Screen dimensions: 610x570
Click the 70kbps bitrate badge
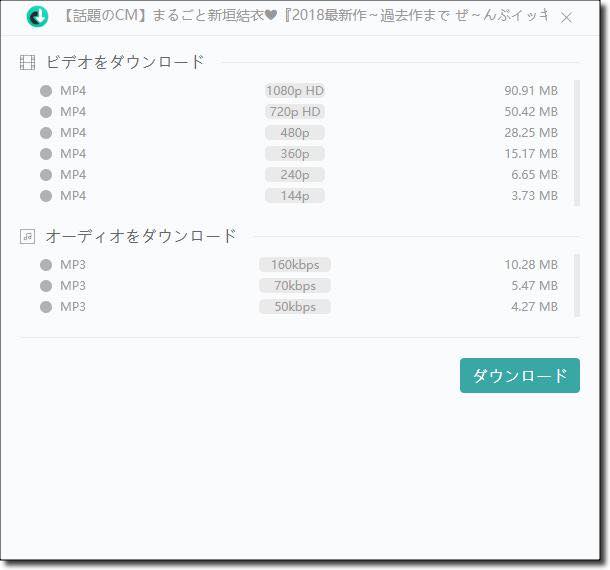[295, 286]
